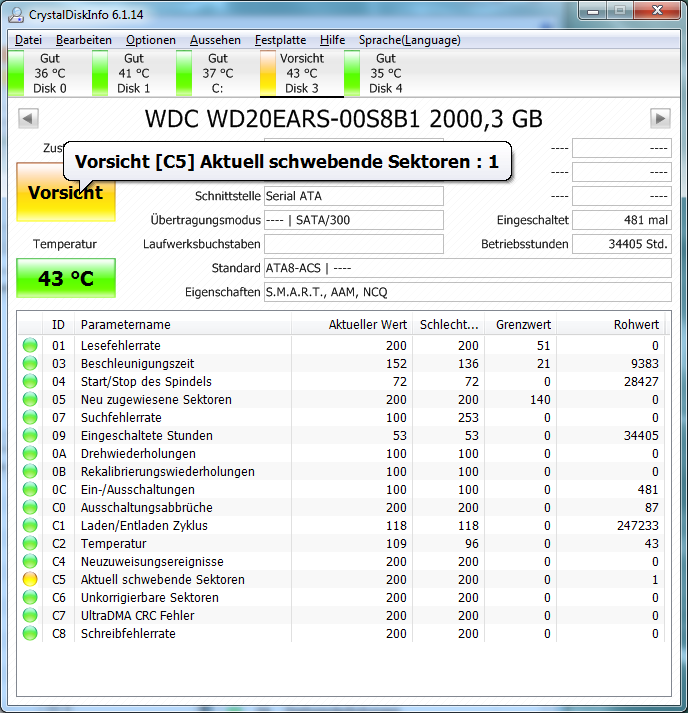The height and width of the screenshot is (713, 689).
Task: Select Disk 4 at 35 °C
Action: (386, 73)
